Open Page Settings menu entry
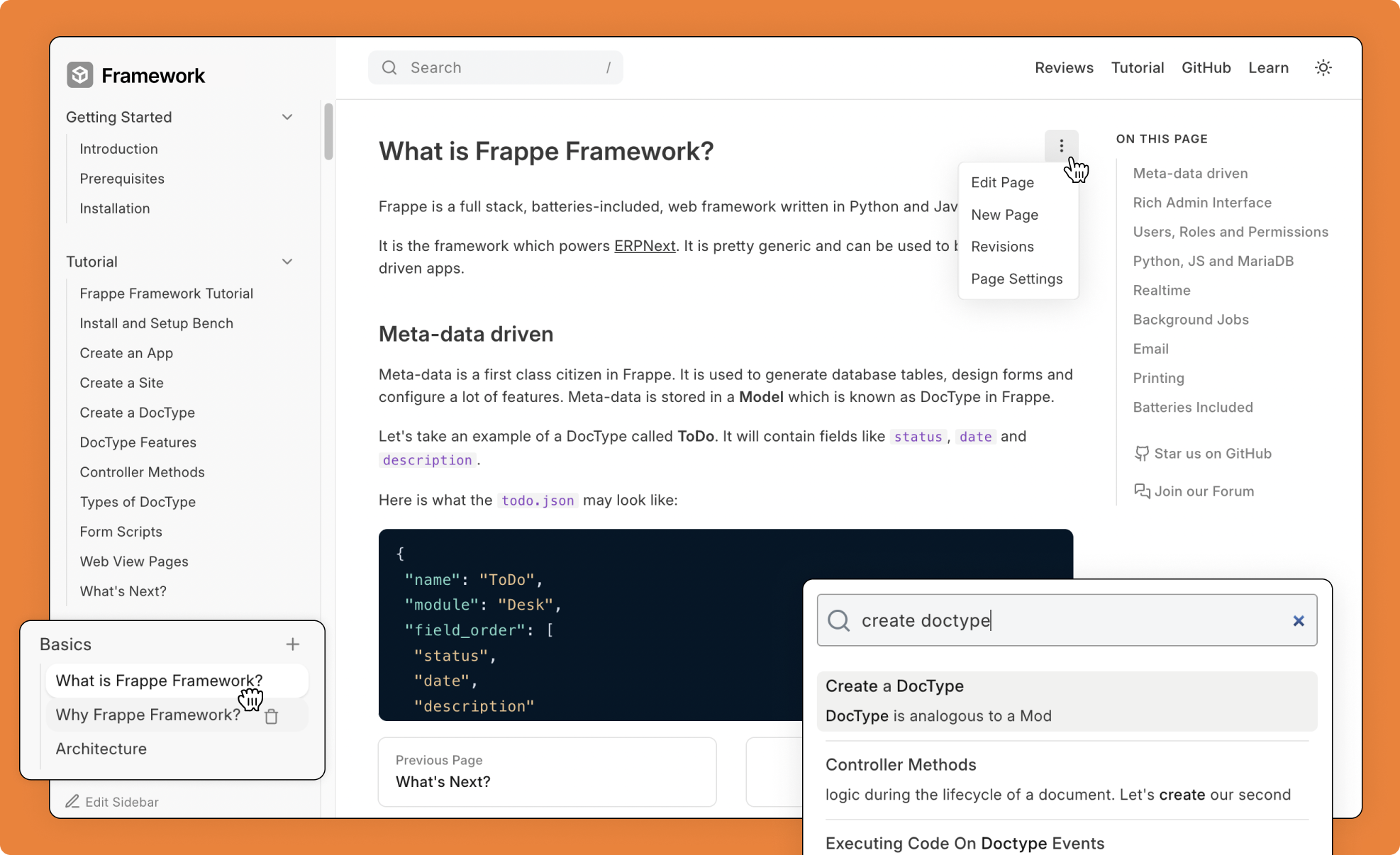This screenshot has width=1400, height=855. (1016, 279)
